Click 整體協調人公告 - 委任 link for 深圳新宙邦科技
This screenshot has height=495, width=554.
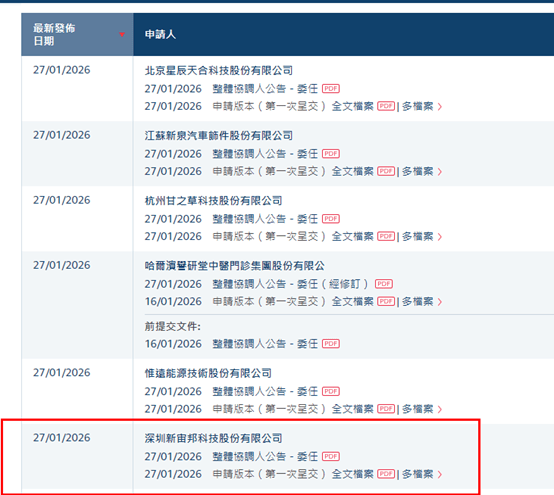tap(265, 456)
